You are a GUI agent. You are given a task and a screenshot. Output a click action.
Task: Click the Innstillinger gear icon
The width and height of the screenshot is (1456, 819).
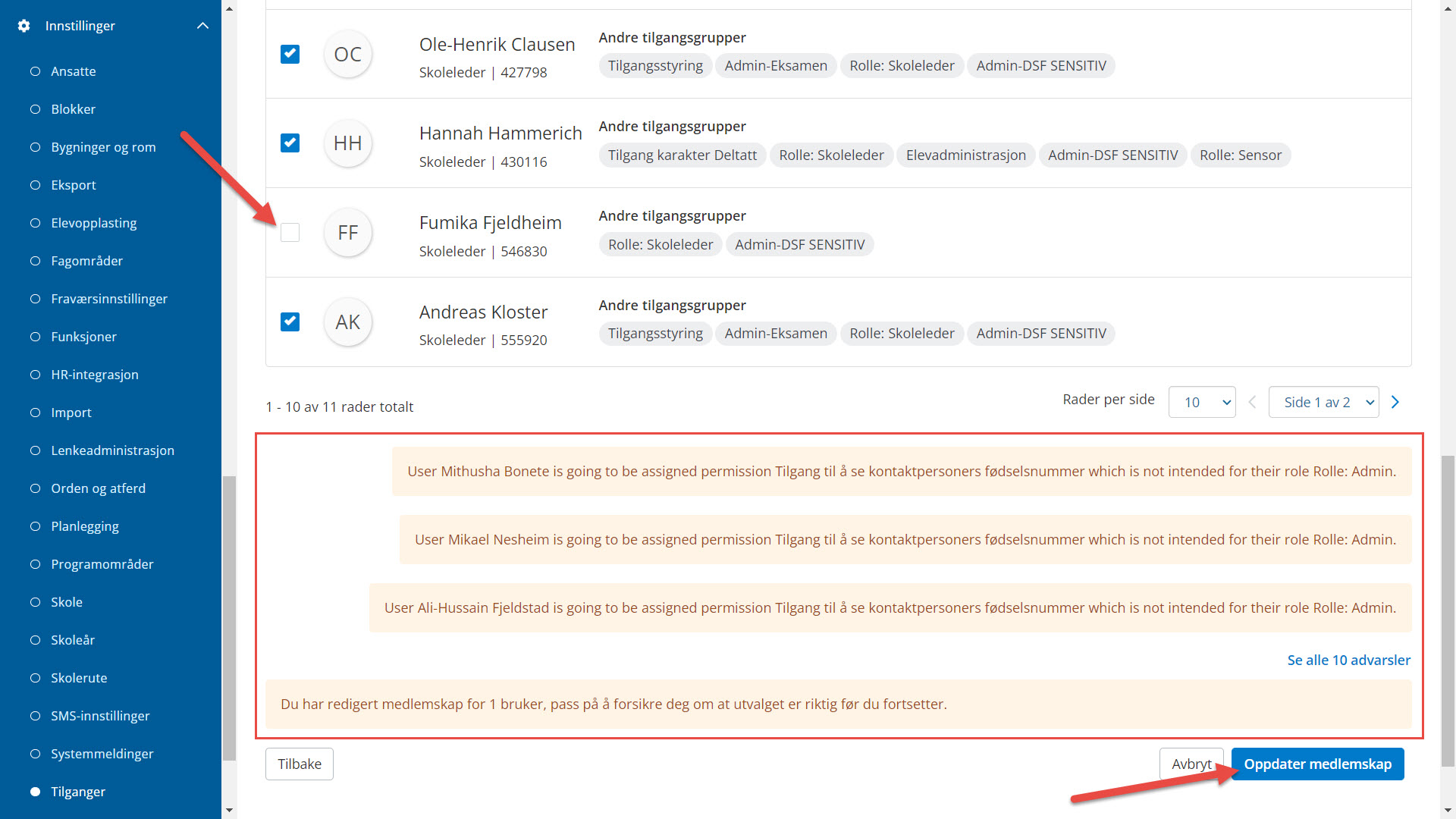[x=24, y=26]
